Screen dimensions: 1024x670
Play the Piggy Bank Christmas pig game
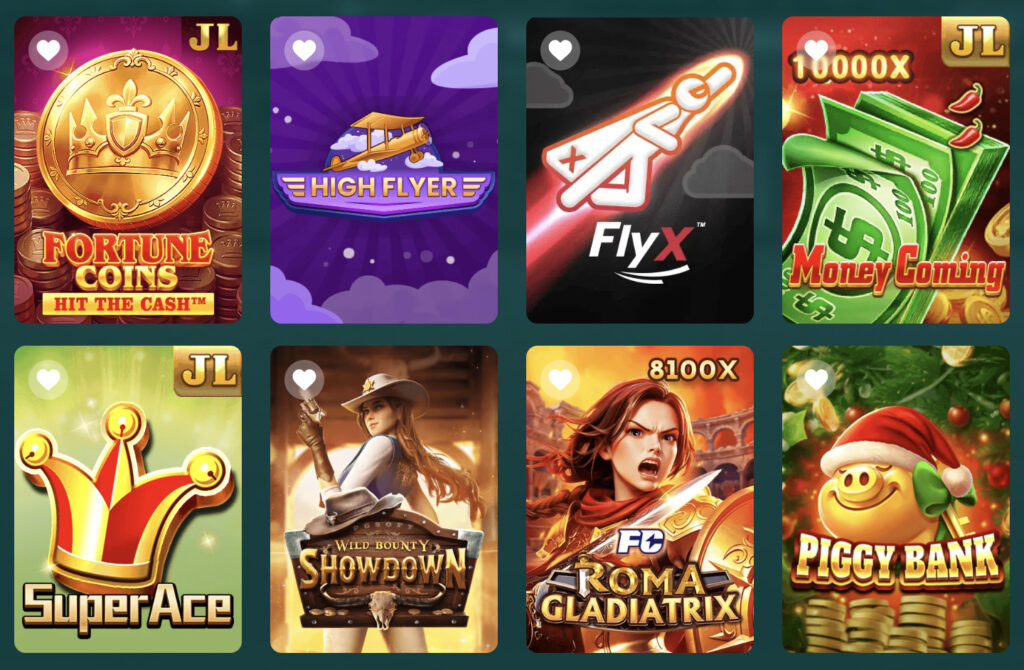pyautogui.click(x=896, y=499)
